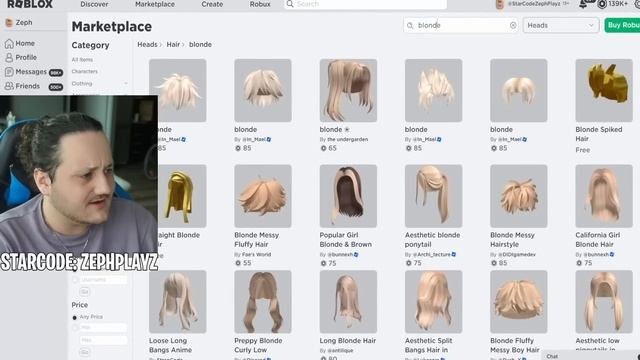Click the Long Blonde Hair title

[x=348, y=340]
